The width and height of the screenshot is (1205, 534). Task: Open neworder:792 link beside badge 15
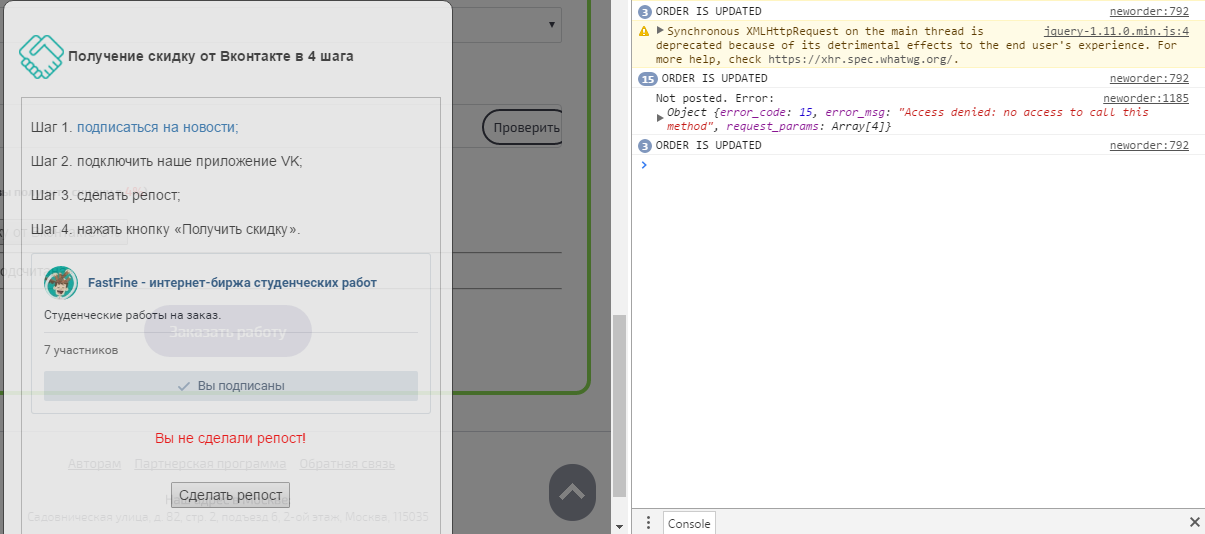tap(1149, 79)
